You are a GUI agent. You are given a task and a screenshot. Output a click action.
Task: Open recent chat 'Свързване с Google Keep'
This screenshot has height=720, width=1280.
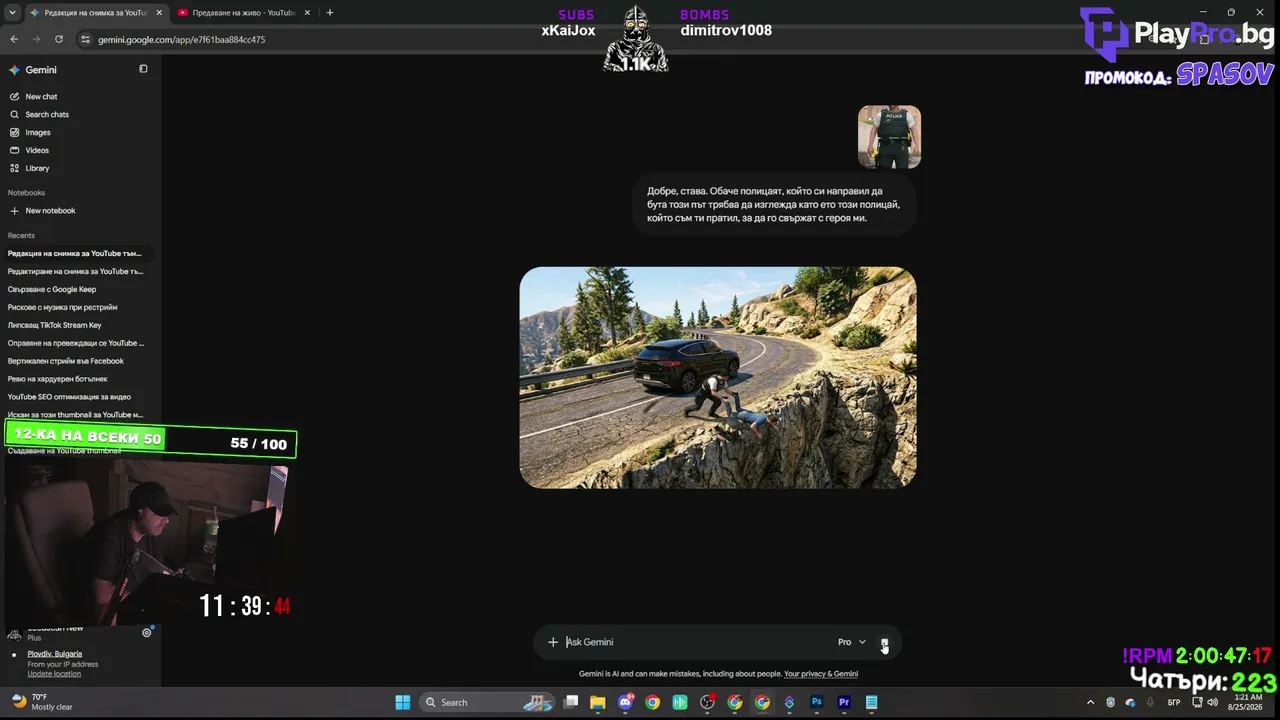point(52,290)
